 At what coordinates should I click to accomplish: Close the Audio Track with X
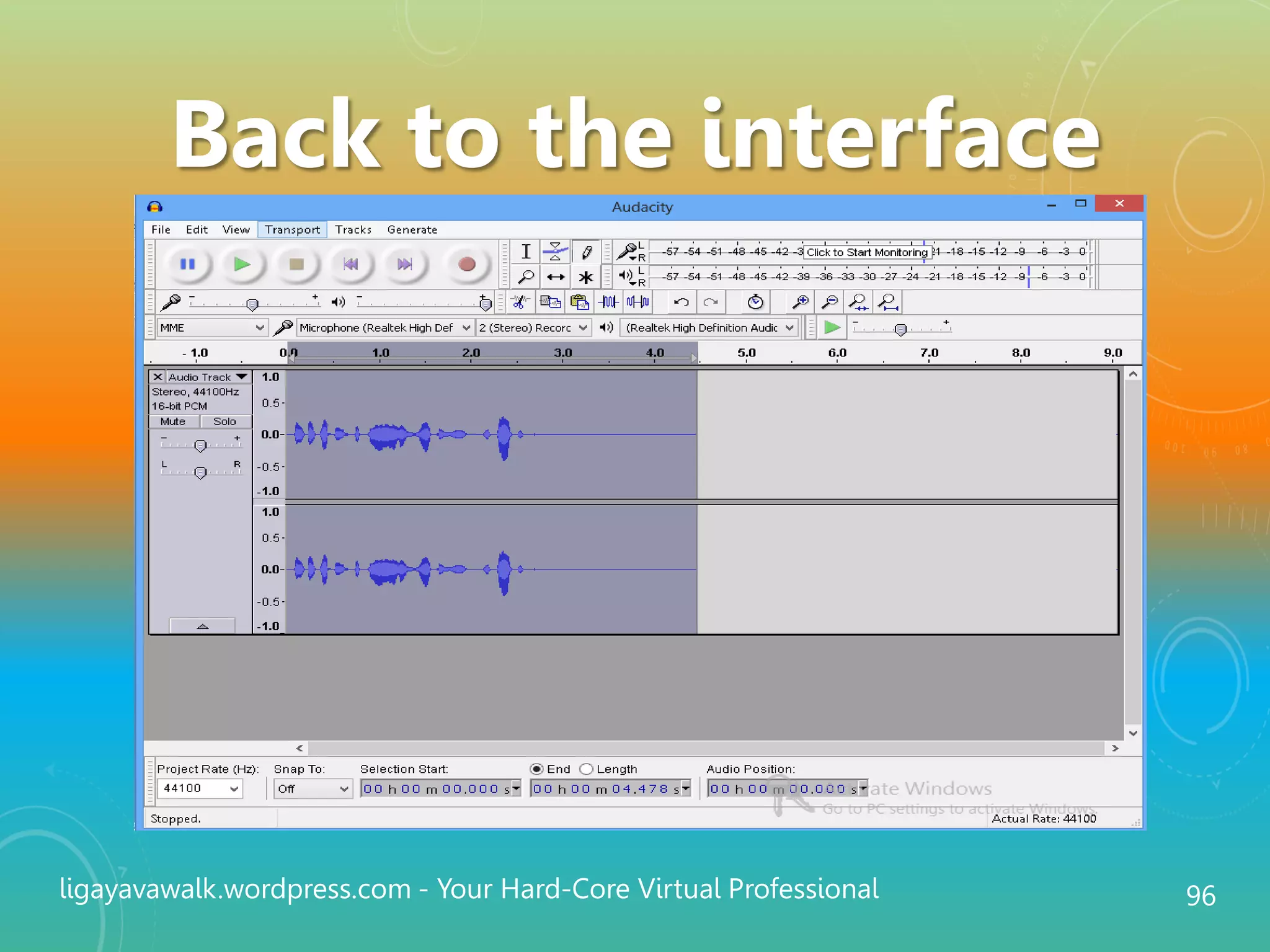[x=158, y=377]
